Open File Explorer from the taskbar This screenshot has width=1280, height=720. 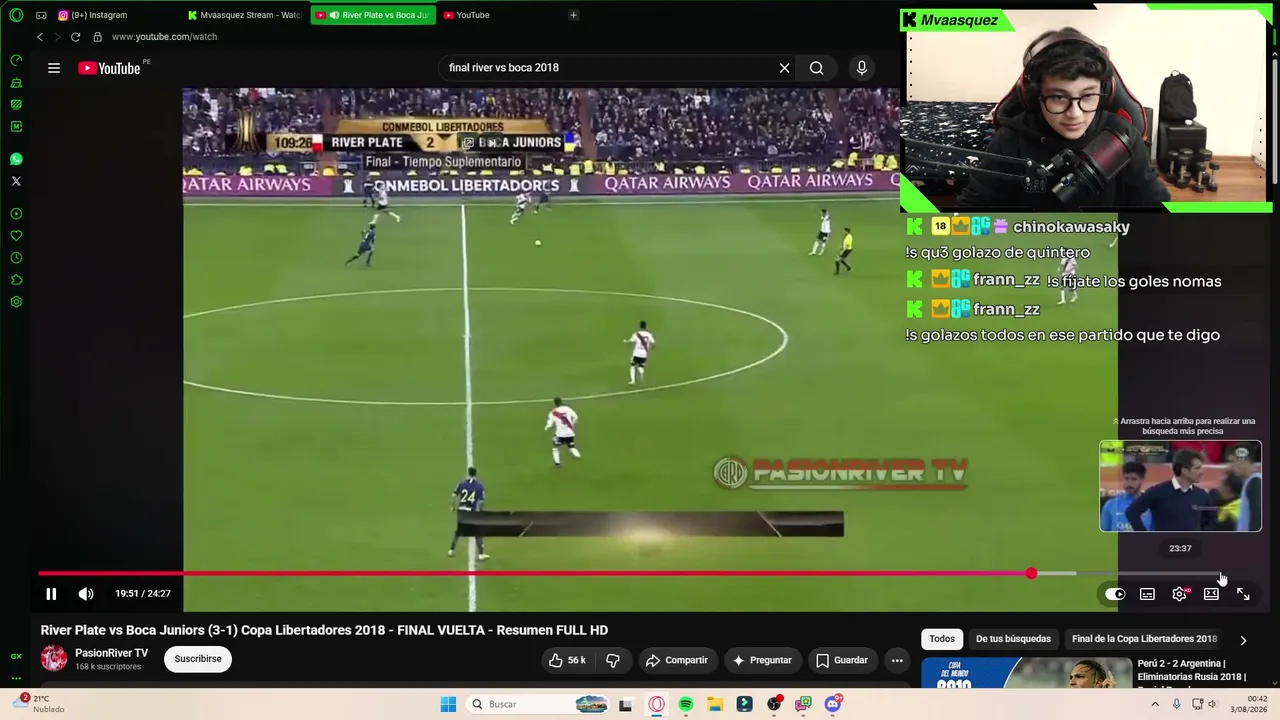[x=715, y=704]
